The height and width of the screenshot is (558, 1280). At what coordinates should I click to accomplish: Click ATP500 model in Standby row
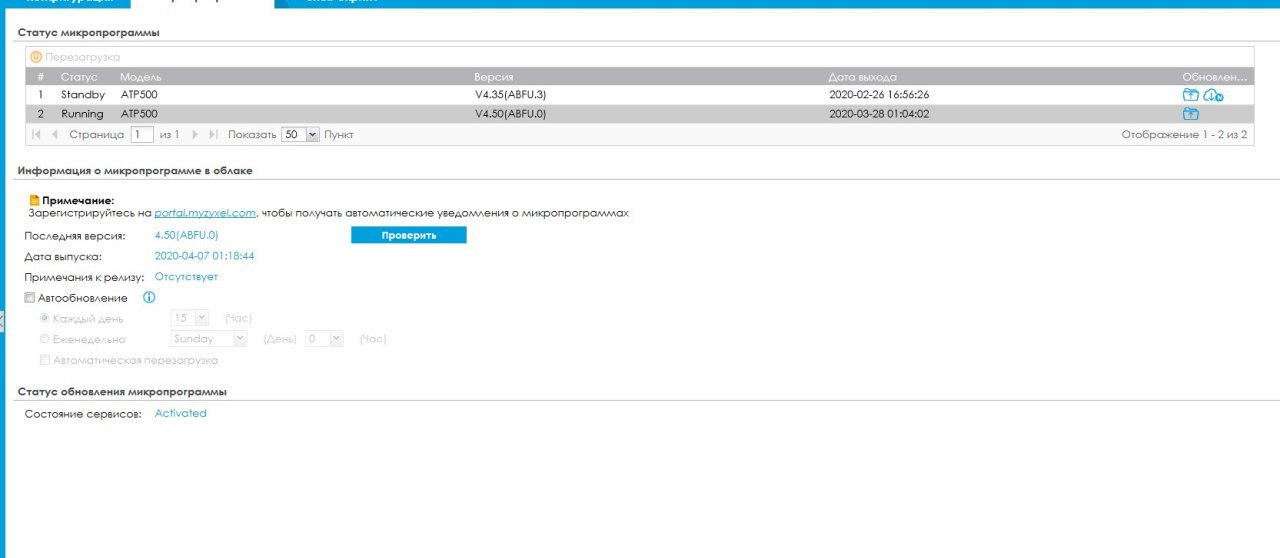tap(139, 95)
